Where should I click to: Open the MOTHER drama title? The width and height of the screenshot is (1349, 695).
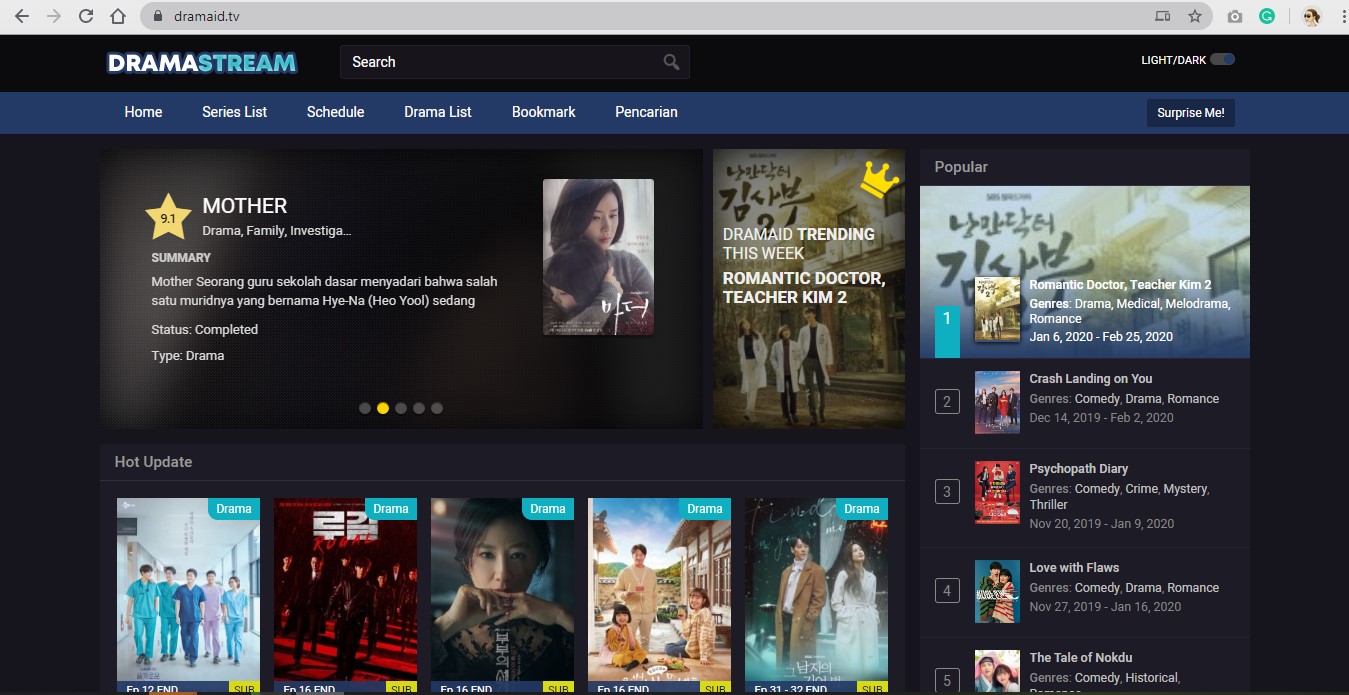click(245, 206)
